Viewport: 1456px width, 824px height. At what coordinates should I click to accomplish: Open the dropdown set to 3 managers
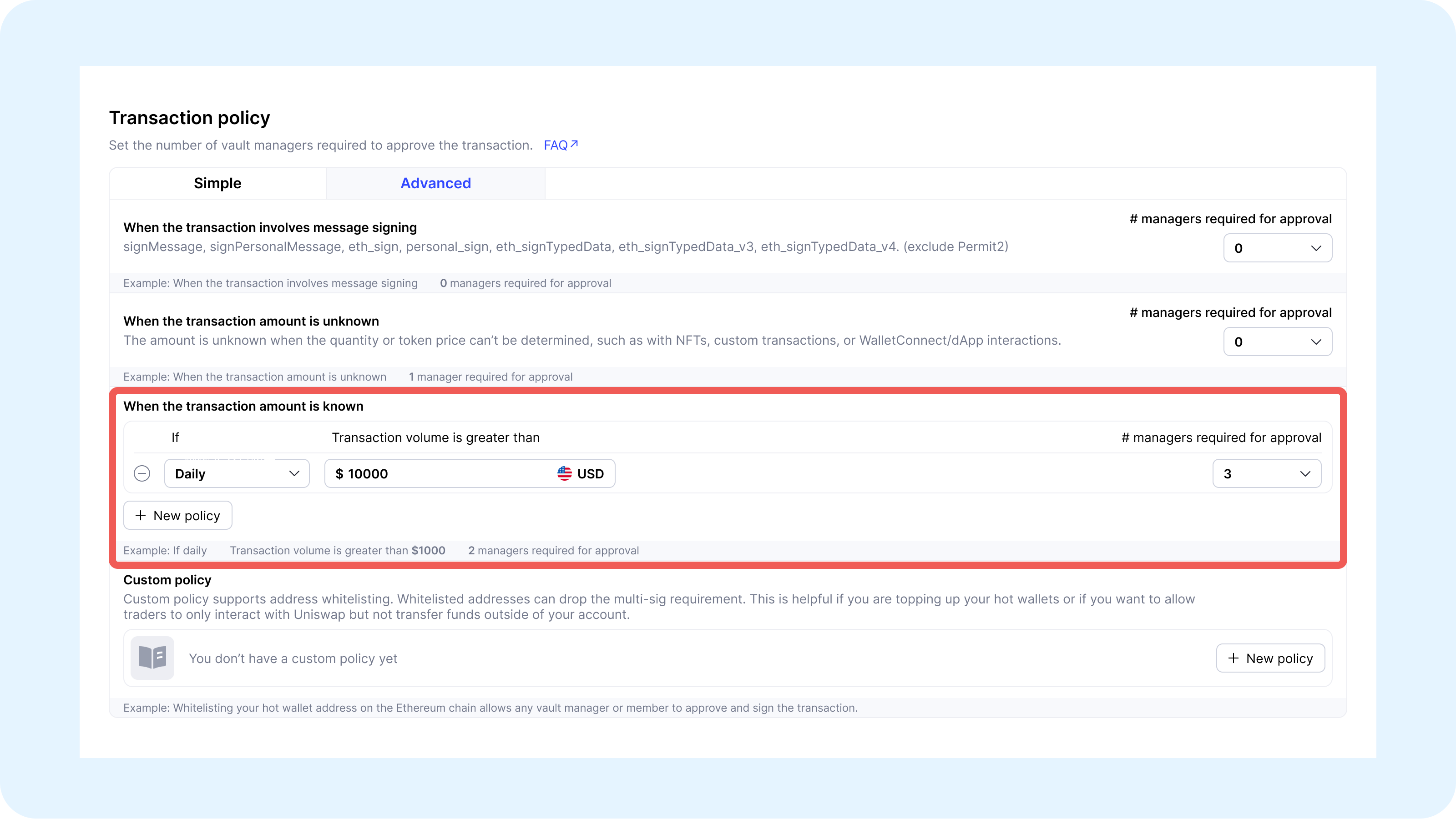pyautogui.click(x=1266, y=473)
